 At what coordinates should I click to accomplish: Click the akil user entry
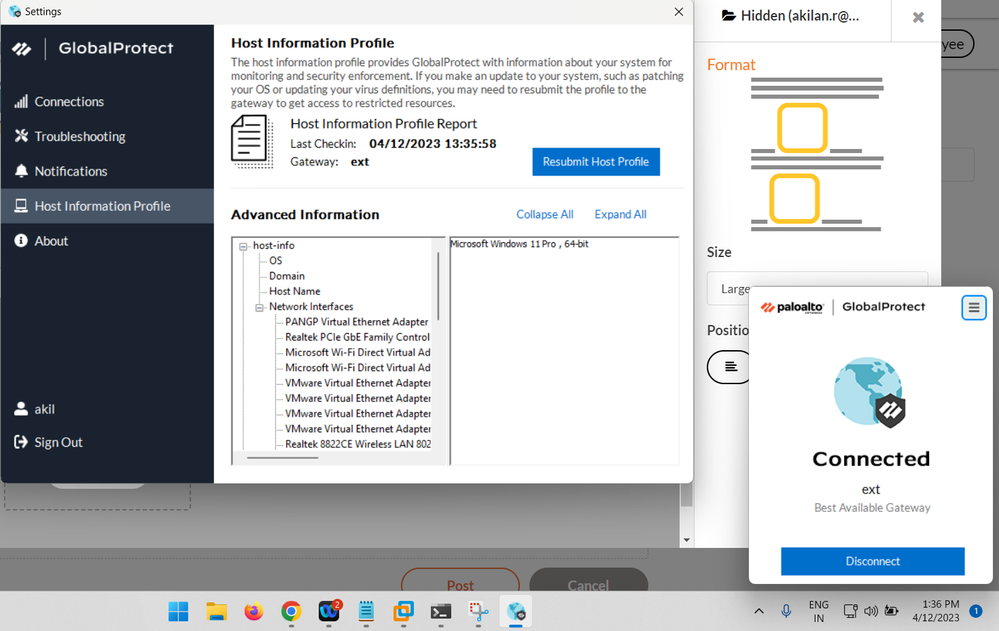[44, 409]
